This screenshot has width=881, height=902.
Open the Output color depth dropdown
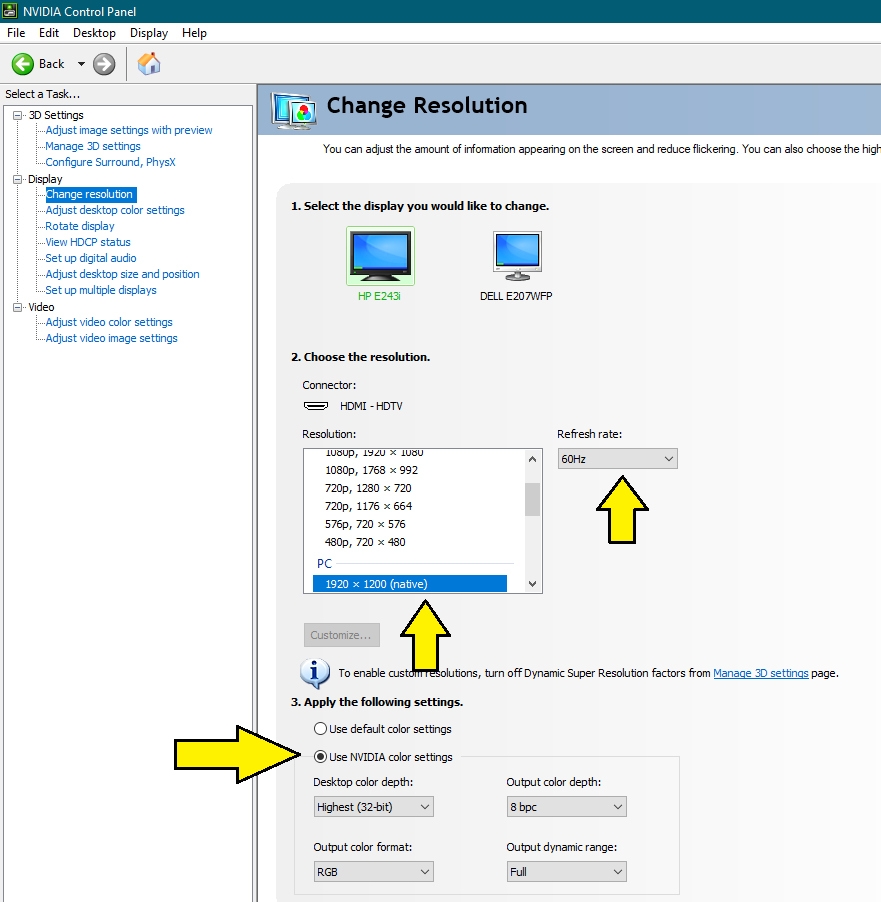(566, 807)
